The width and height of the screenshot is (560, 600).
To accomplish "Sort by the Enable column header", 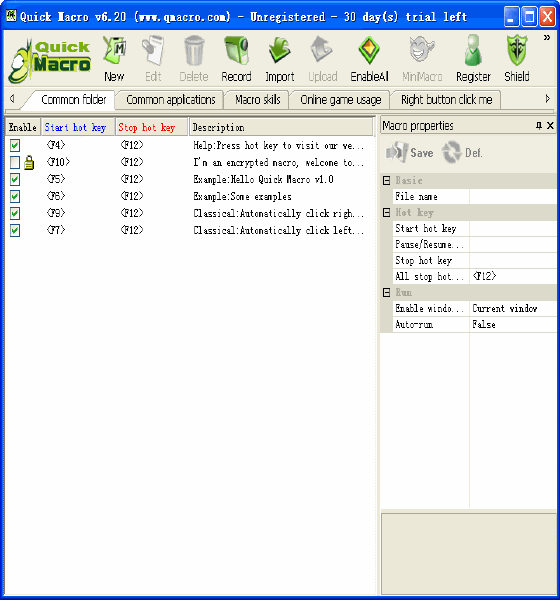I will click(23, 127).
